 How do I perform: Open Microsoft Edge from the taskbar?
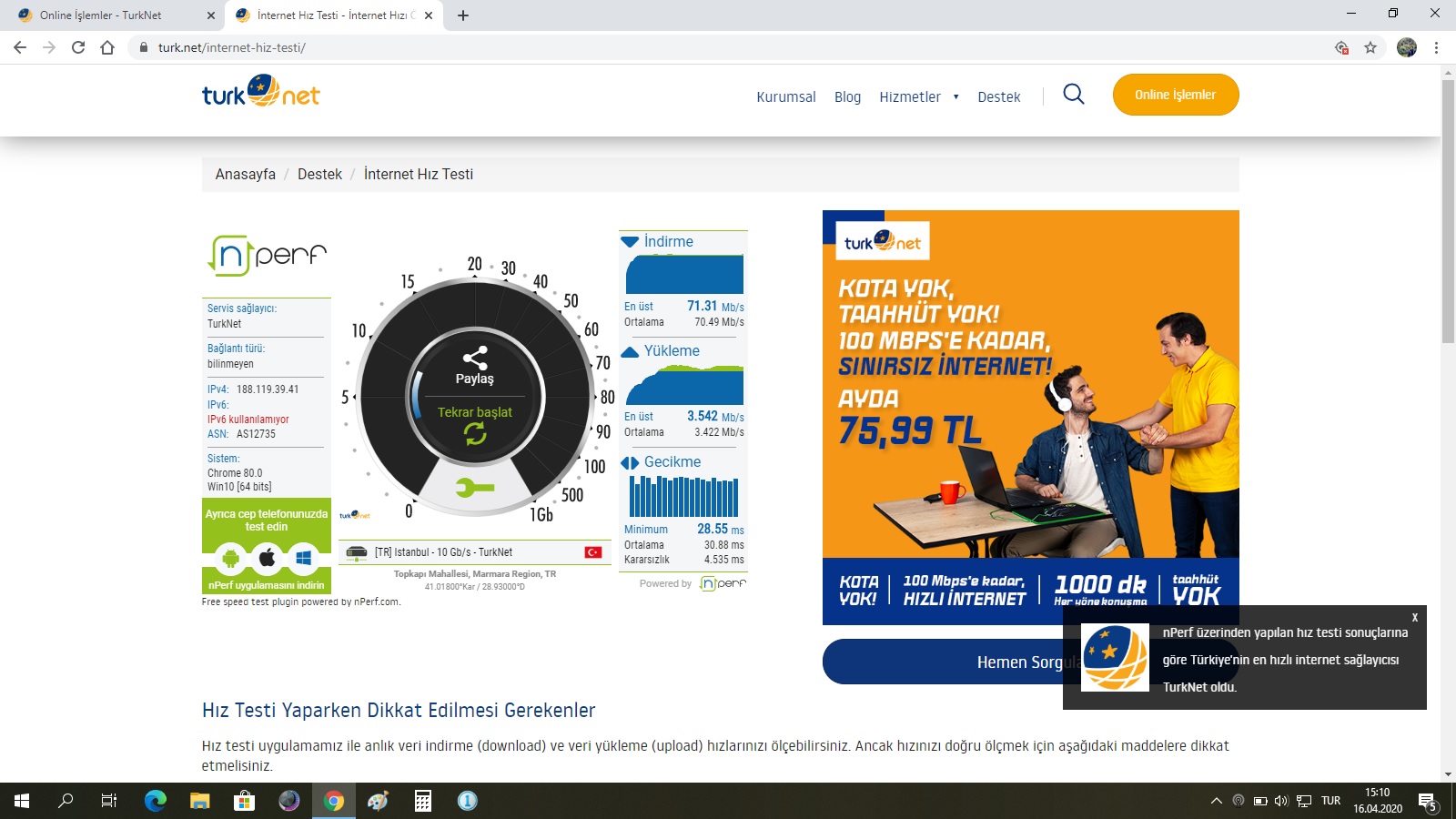[x=156, y=801]
